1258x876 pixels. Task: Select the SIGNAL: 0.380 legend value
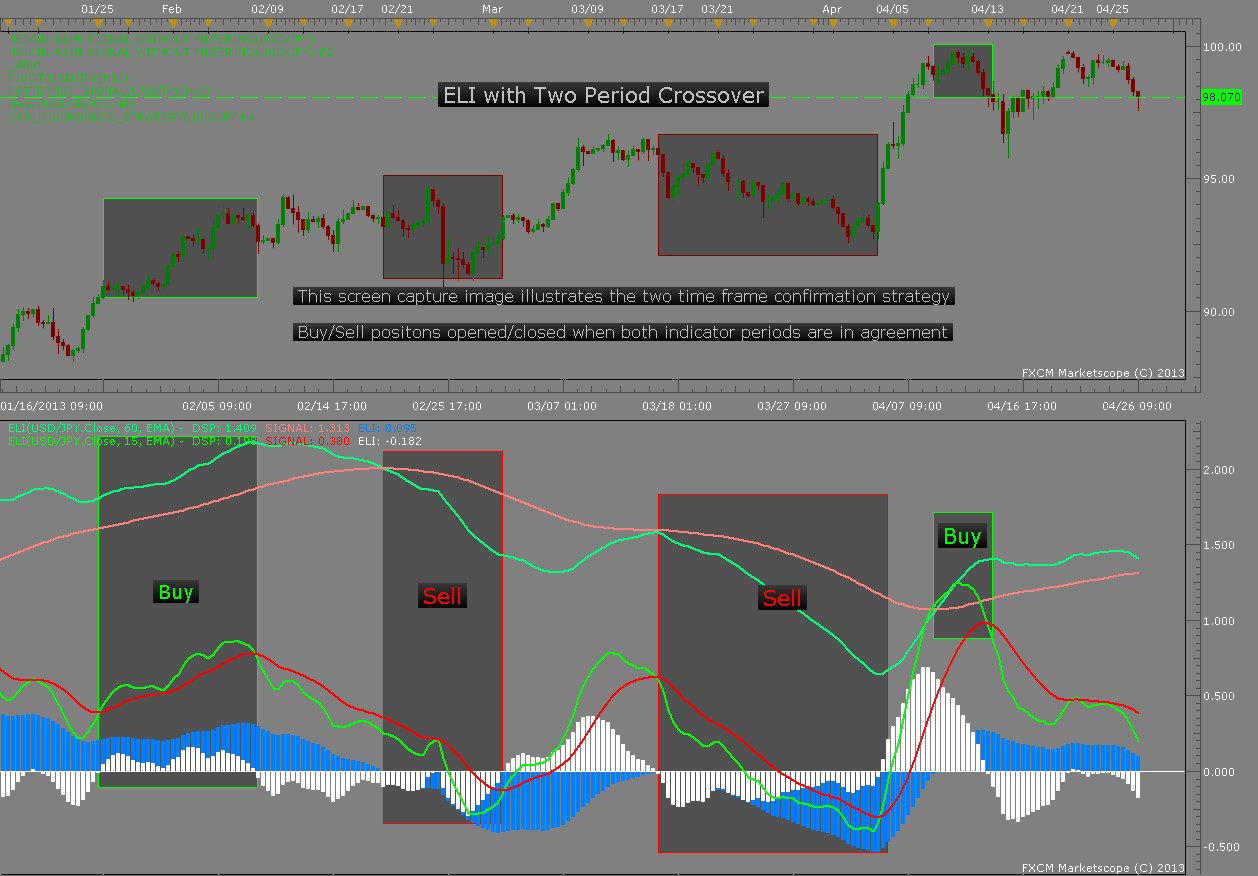[307, 441]
